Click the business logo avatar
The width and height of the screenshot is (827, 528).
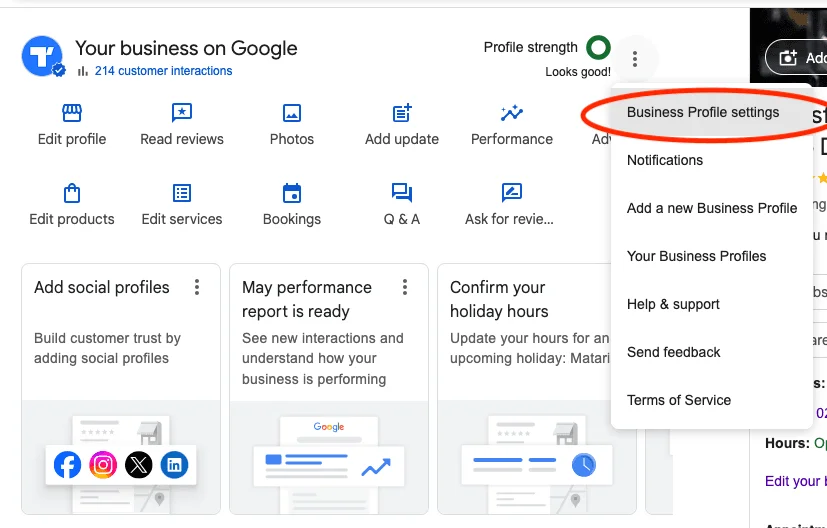click(43, 56)
